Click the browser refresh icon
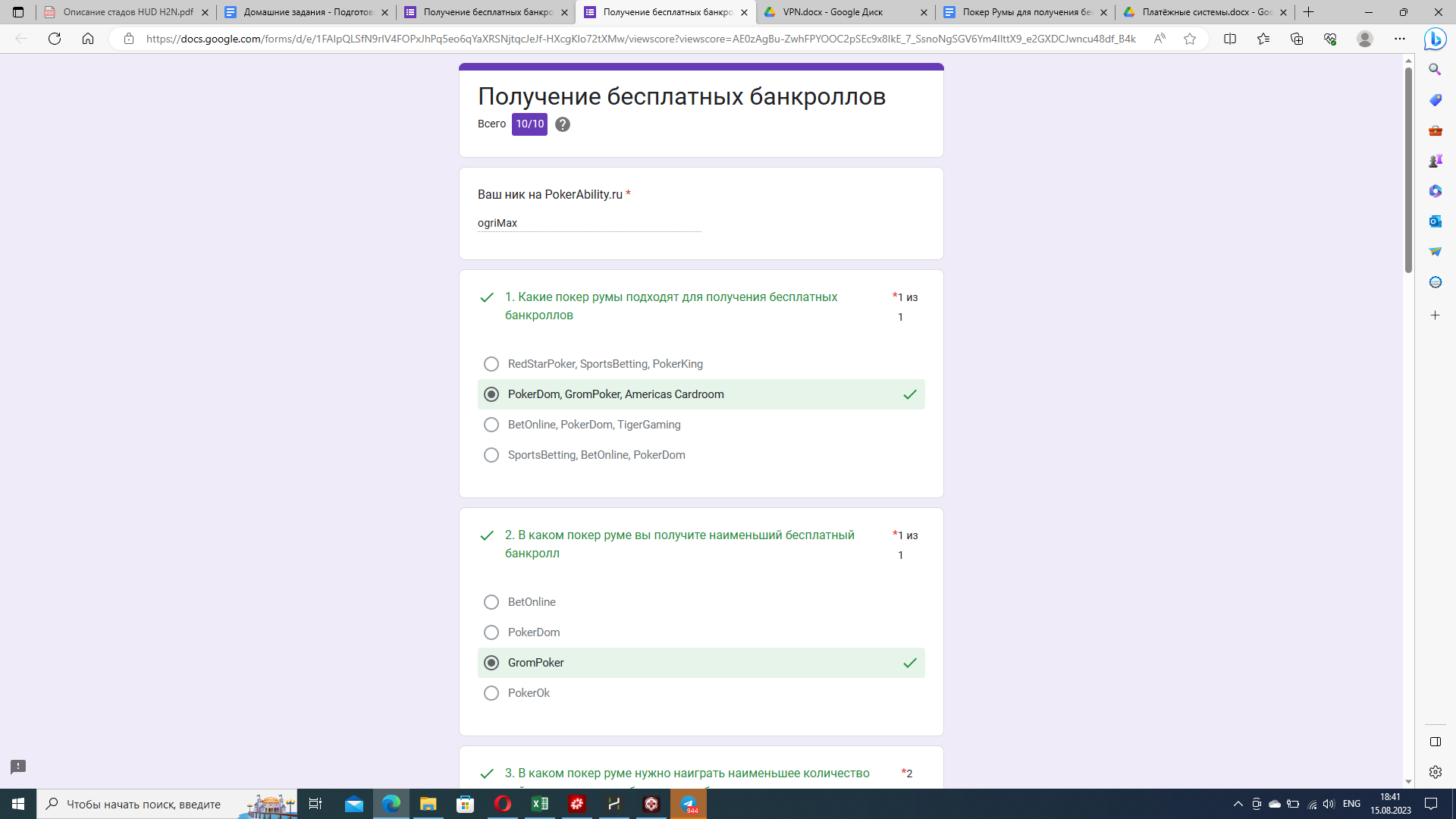1456x819 pixels. 55,39
